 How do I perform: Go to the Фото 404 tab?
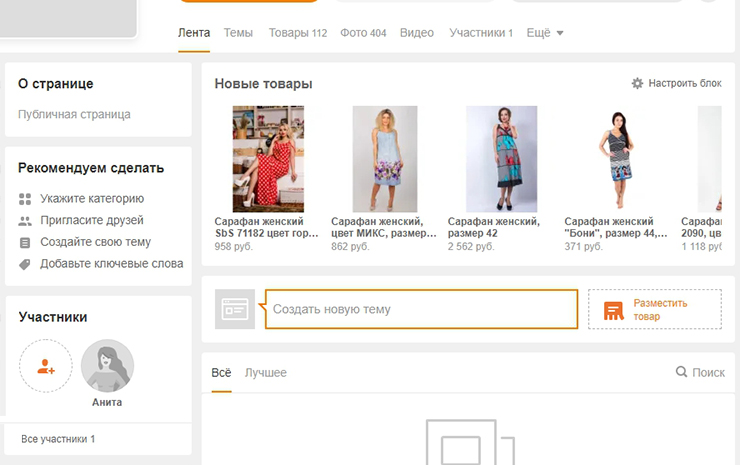point(363,33)
